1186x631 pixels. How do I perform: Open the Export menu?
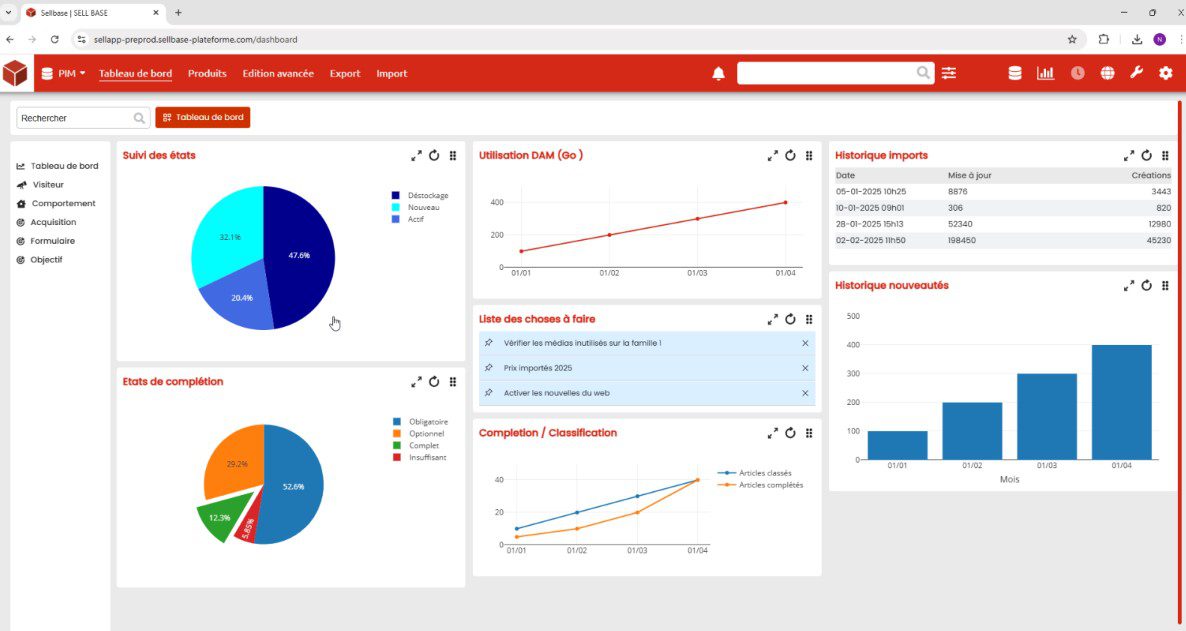(344, 73)
